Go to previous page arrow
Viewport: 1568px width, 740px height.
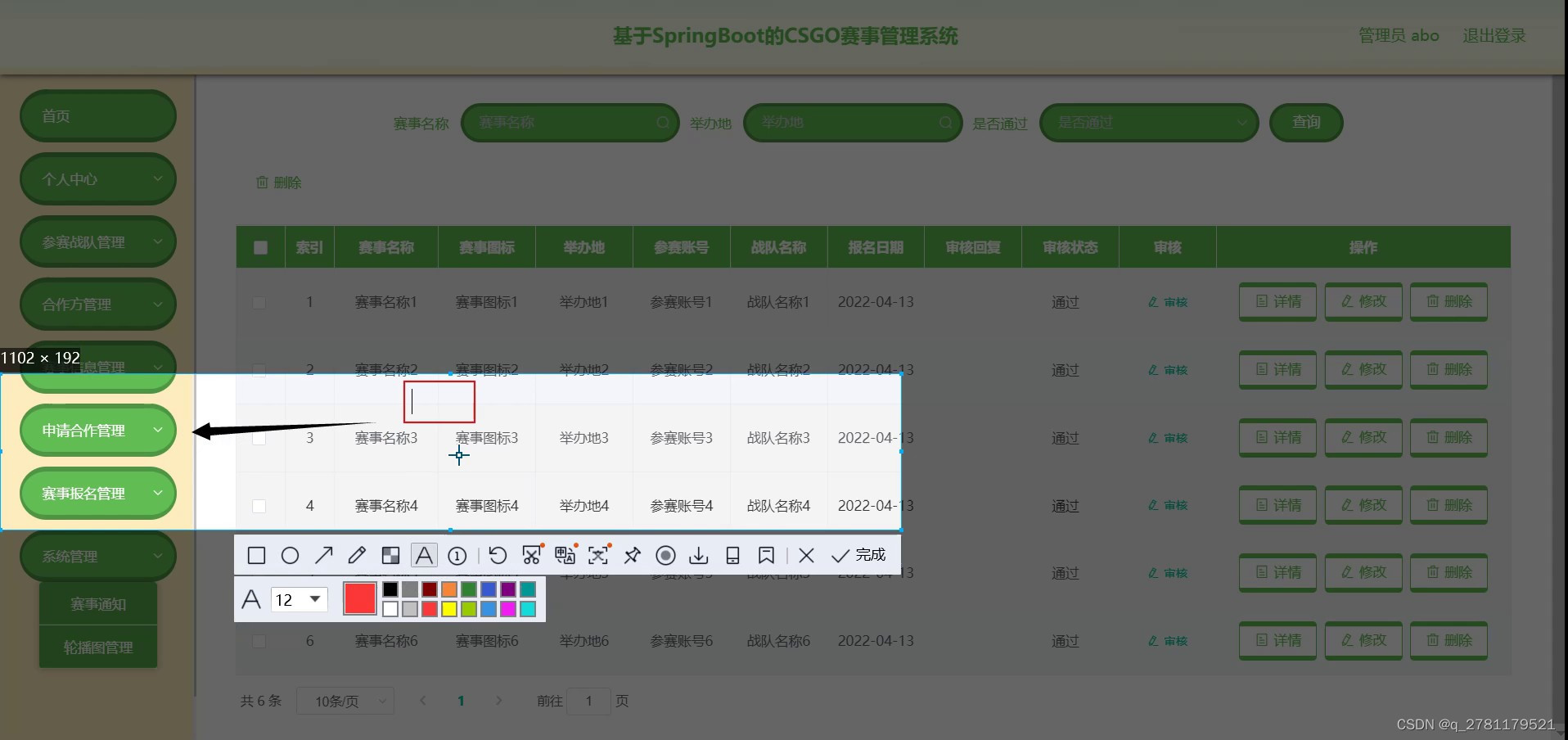point(423,701)
